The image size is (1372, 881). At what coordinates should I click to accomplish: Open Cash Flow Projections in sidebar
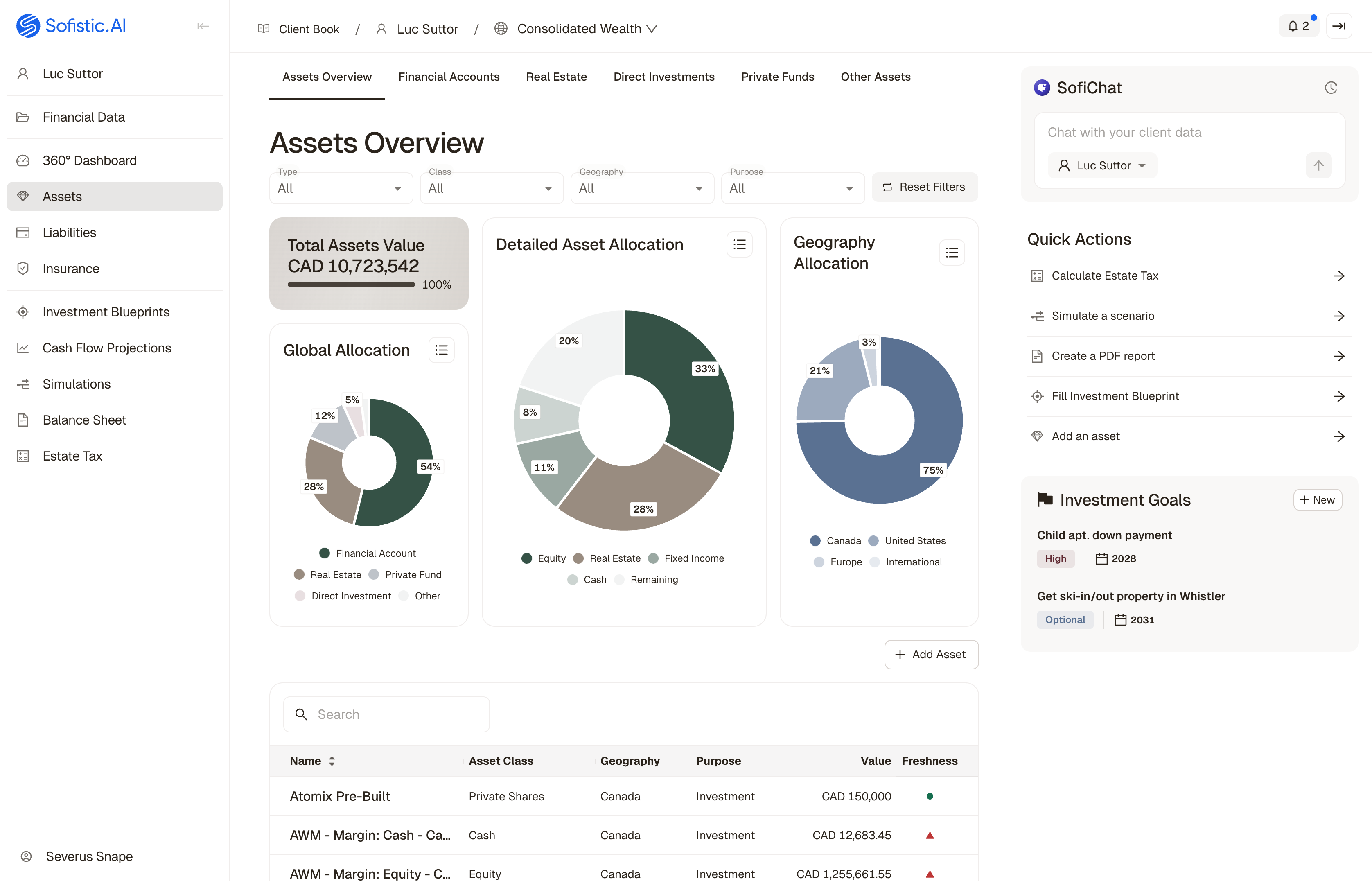pyautogui.click(x=106, y=348)
